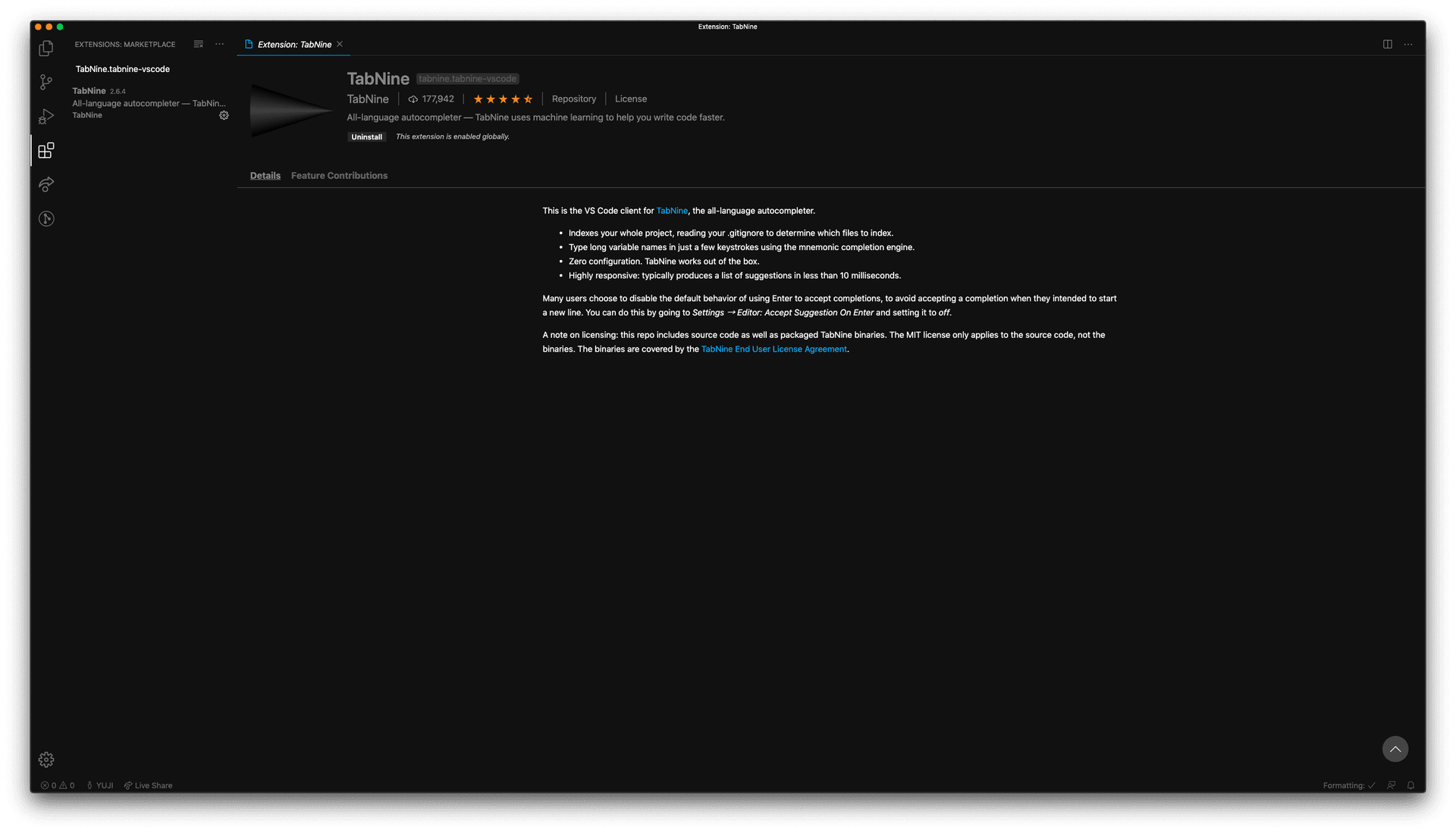
Task: Split the editor to the right
Action: click(x=1387, y=44)
